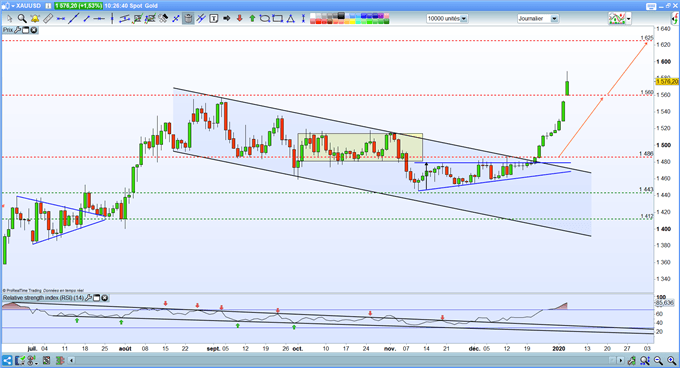Select the short line segment tool

[86, 18]
